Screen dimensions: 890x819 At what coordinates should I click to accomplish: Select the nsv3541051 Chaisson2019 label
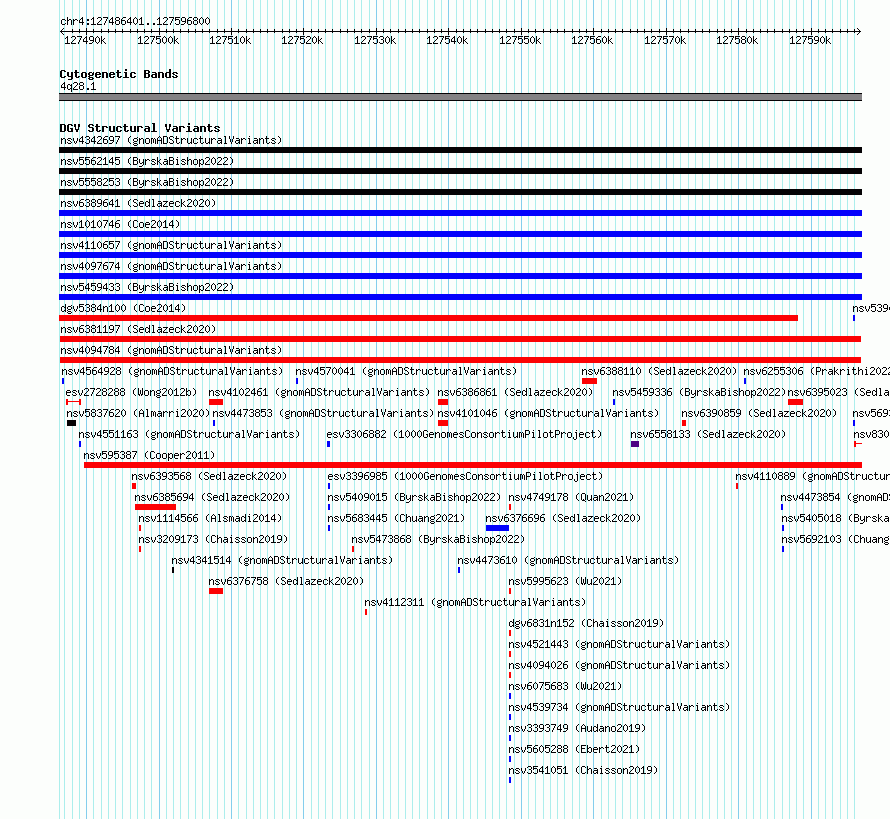[583, 770]
